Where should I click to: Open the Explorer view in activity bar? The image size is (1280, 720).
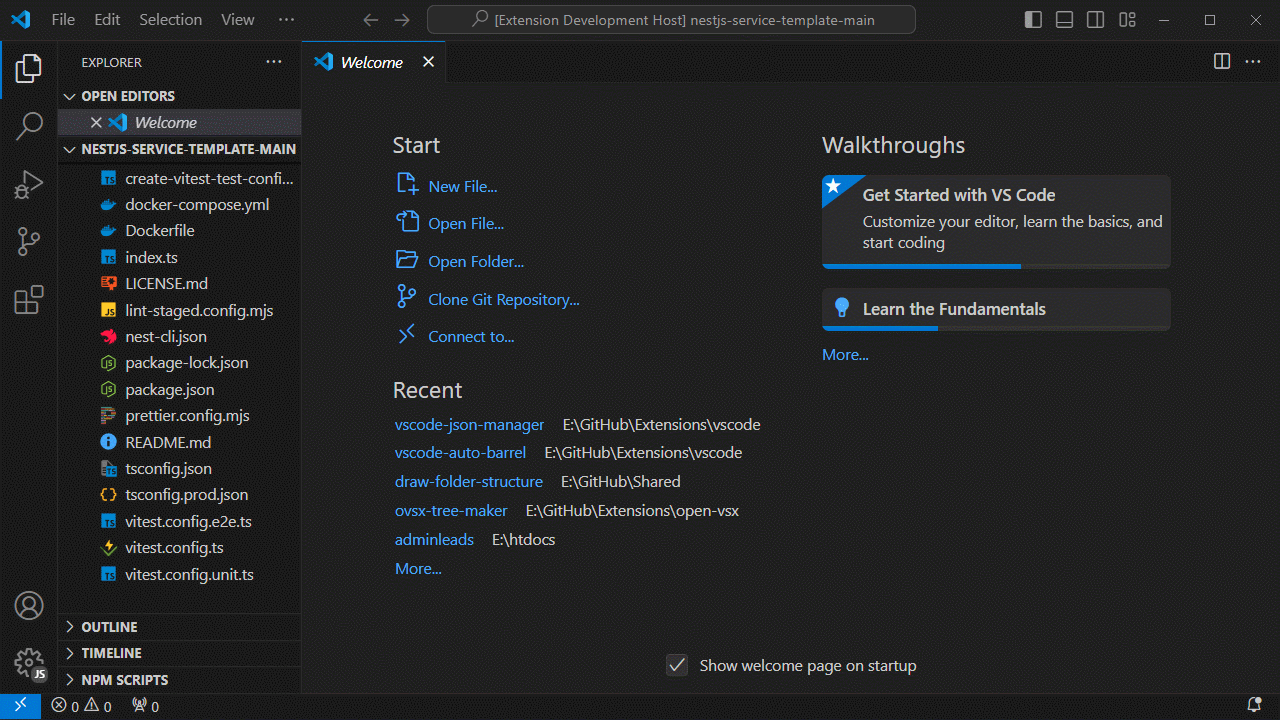click(x=29, y=69)
